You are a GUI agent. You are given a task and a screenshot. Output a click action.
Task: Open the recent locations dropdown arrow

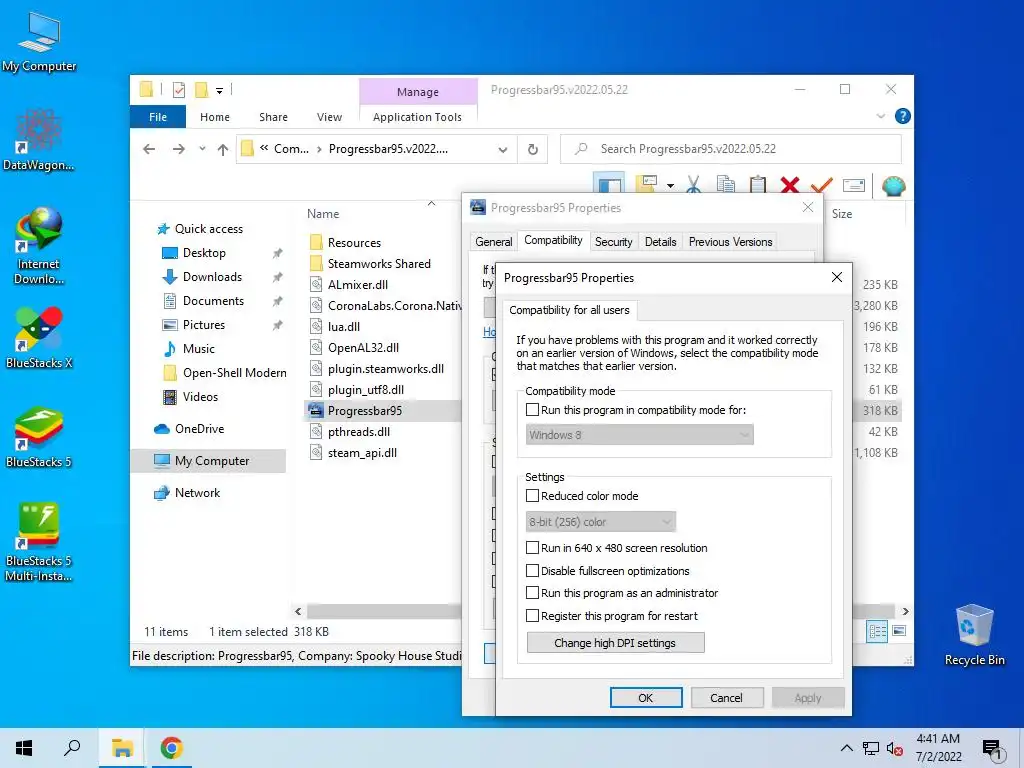(x=202, y=149)
